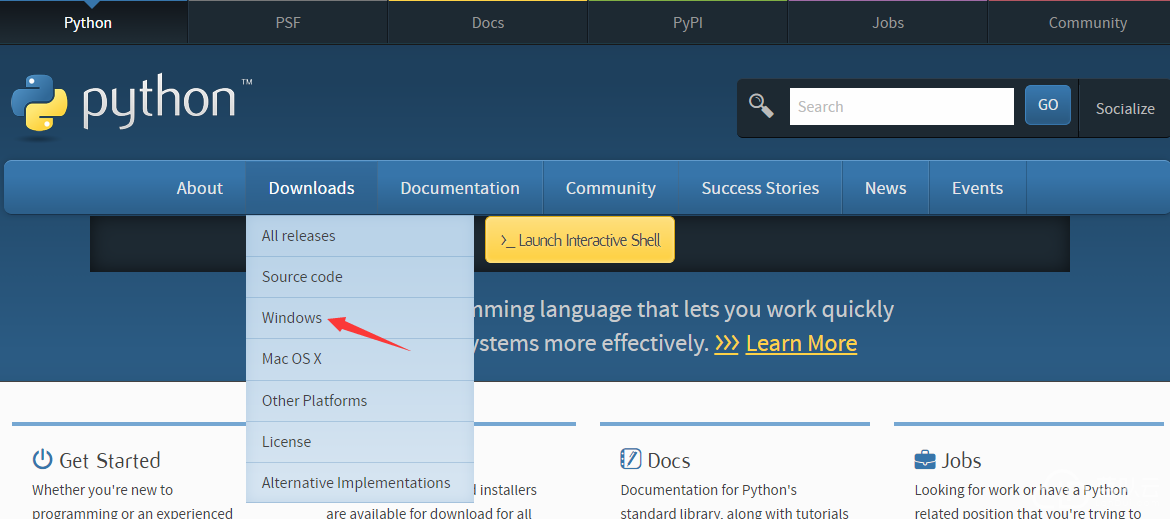
Task: Open the Documentation navigation menu
Action: 459,188
